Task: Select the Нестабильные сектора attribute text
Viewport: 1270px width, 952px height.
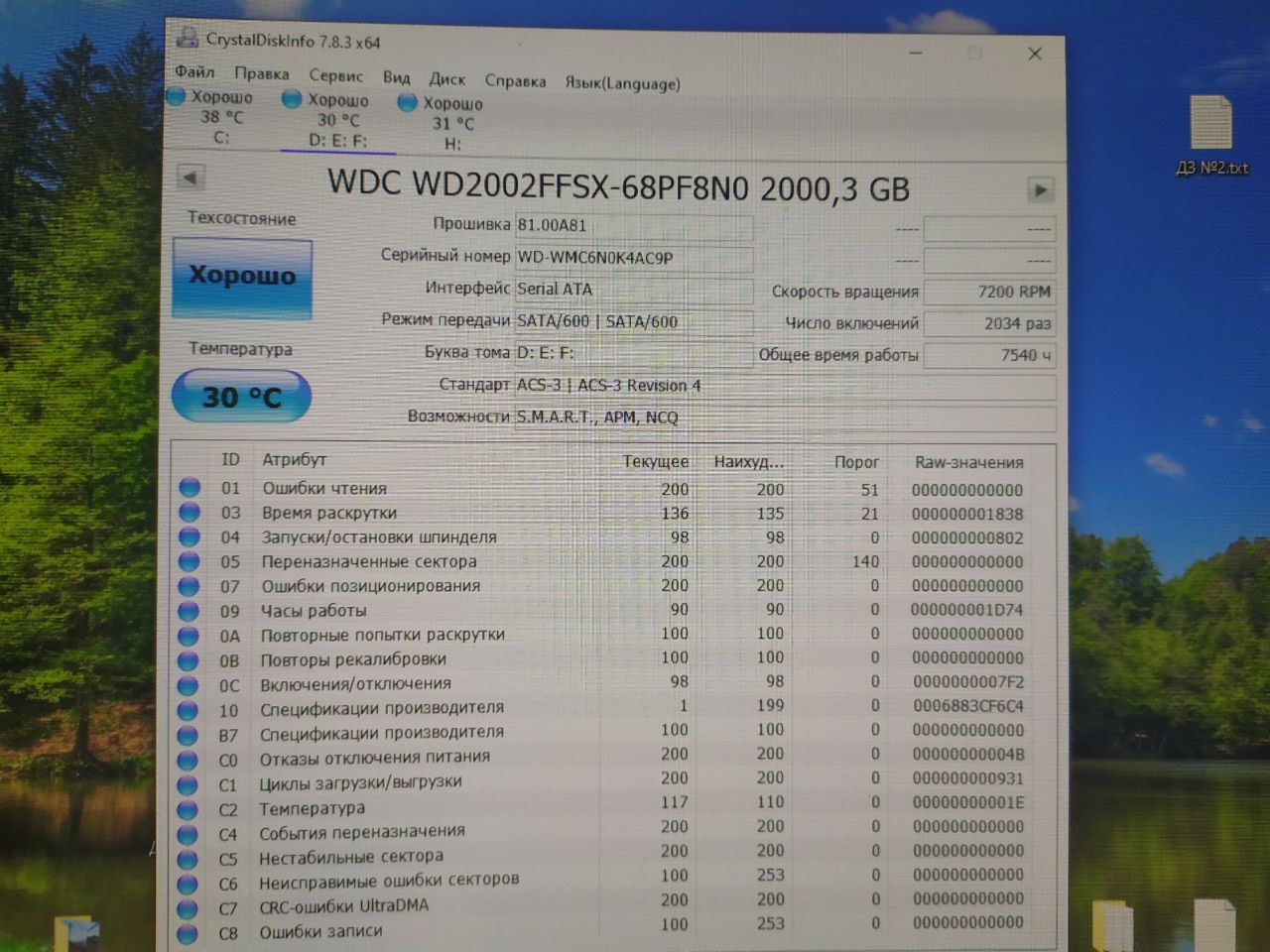Action: [351, 856]
